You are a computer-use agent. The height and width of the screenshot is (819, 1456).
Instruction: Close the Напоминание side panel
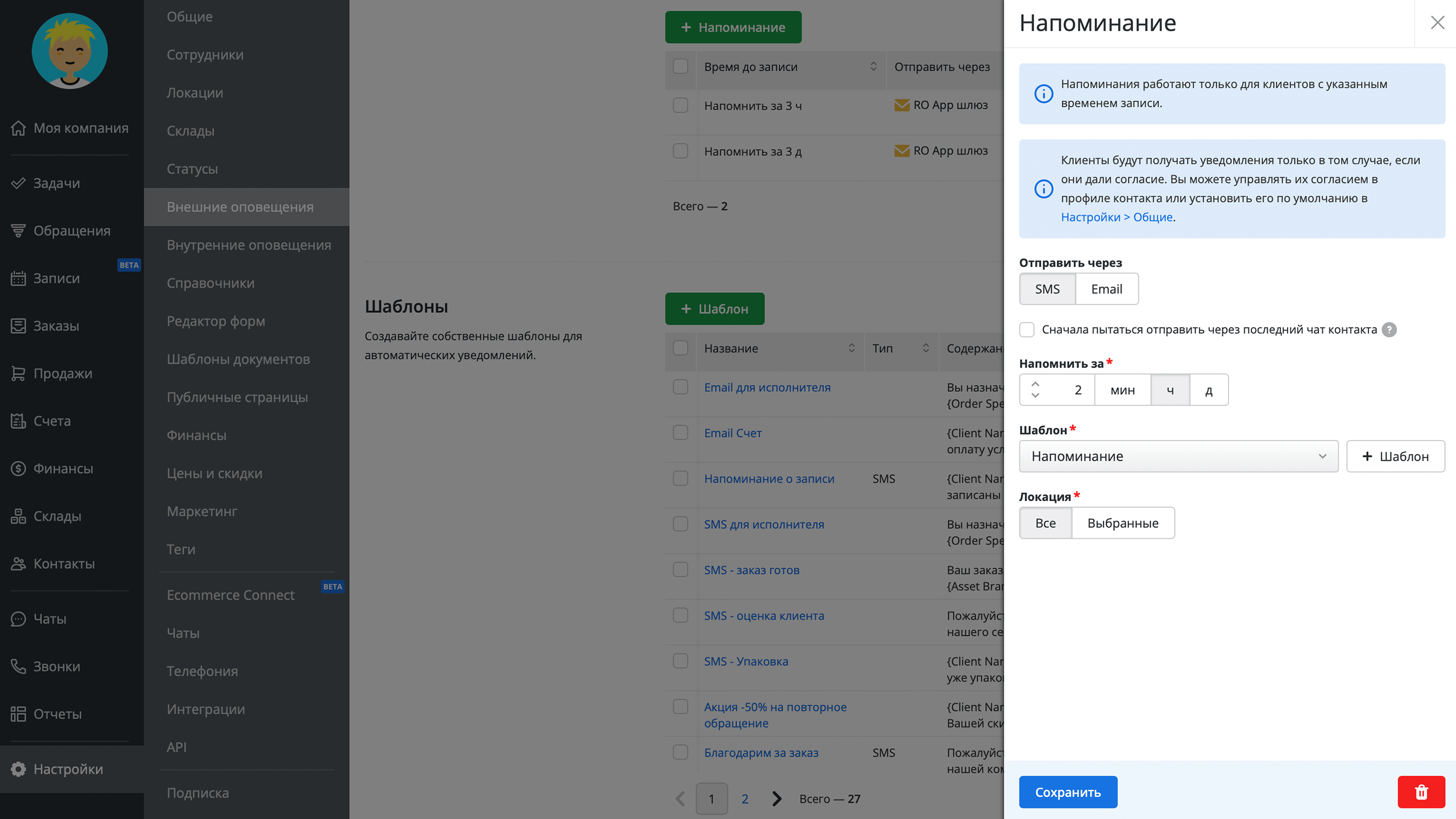[x=1437, y=23]
